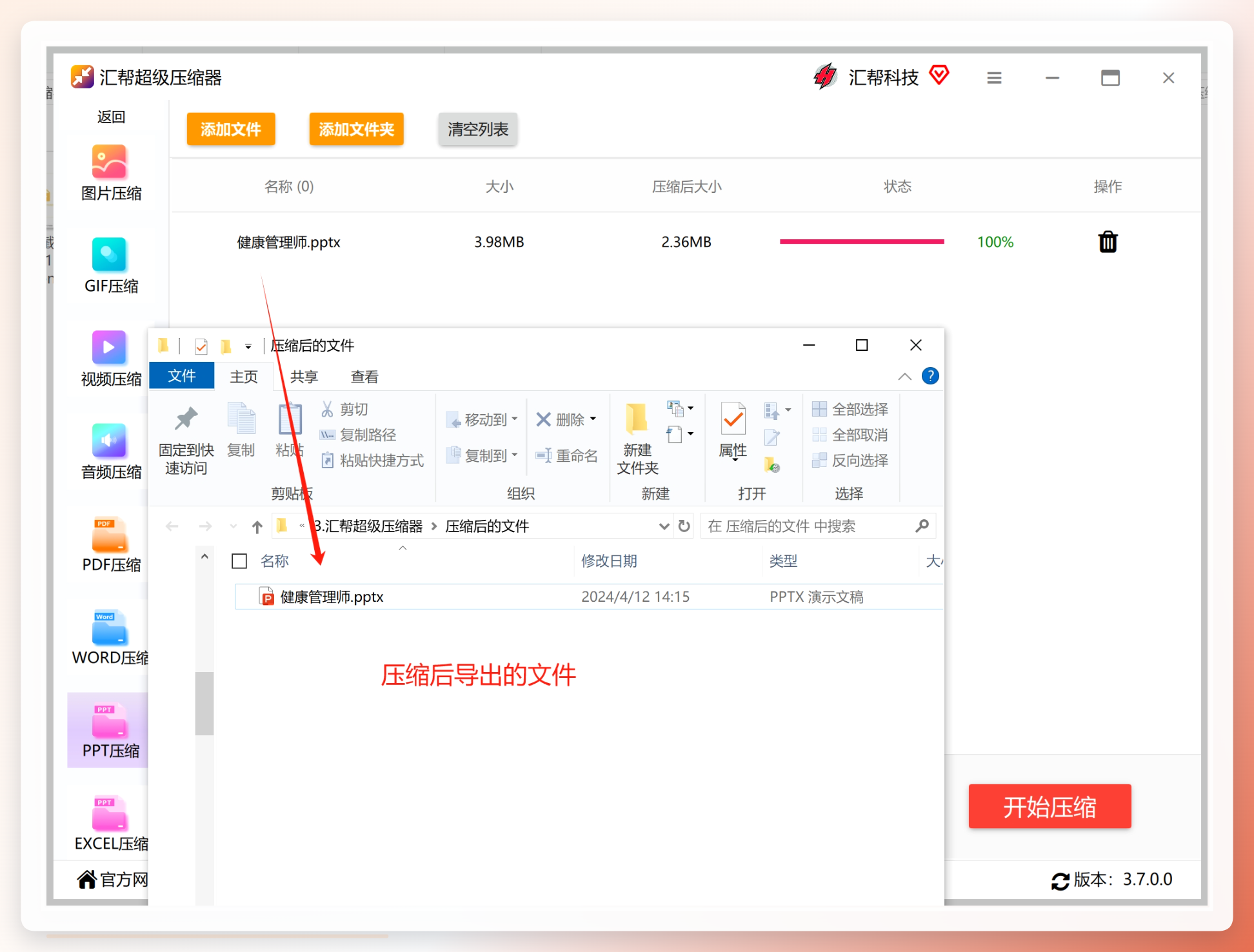The width and height of the screenshot is (1254, 952).
Task: Expand the 删除 dropdown arrow
Action: coord(593,419)
